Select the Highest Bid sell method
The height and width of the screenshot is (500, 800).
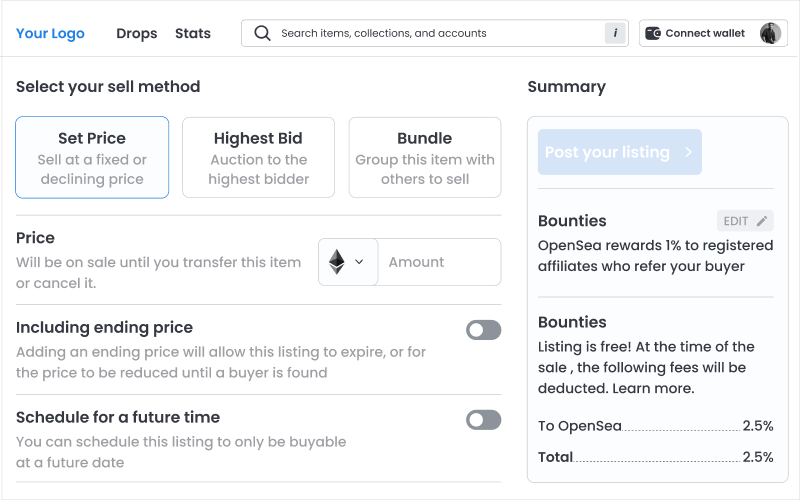click(259, 157)
